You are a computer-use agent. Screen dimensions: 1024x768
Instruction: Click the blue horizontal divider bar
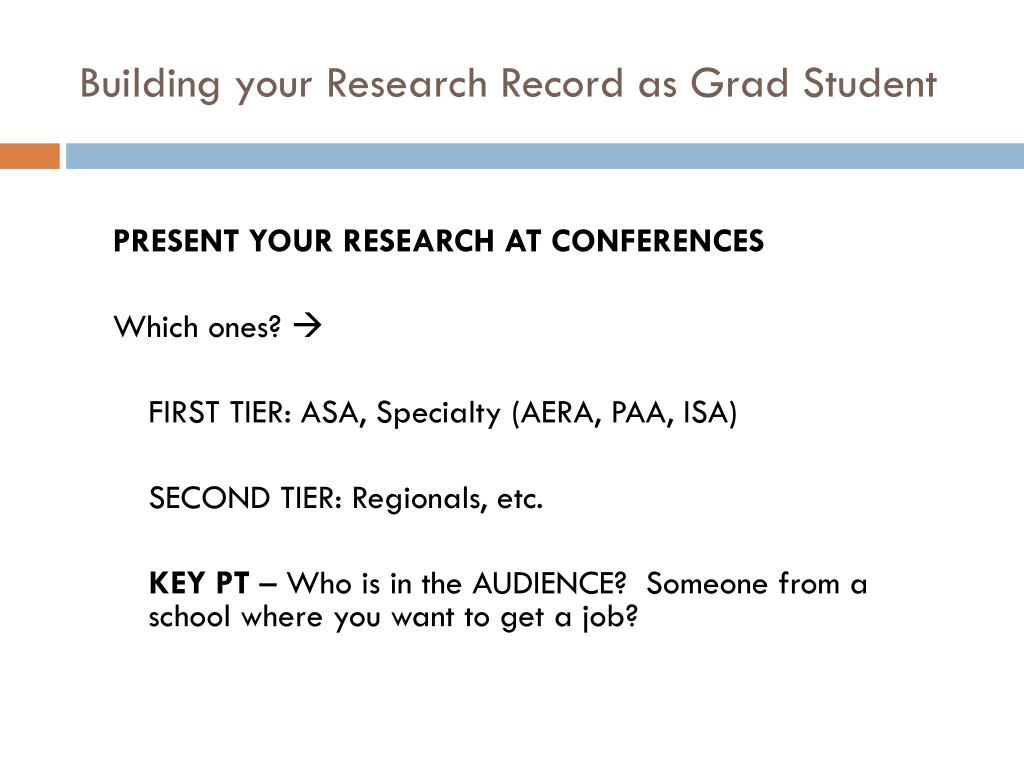[545, 156]
